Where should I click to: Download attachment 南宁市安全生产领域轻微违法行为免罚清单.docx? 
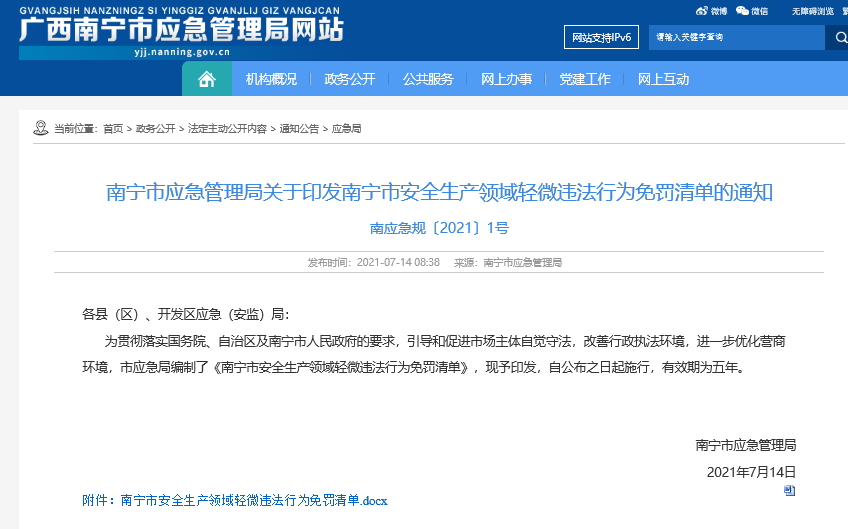(x=253, y=500)
